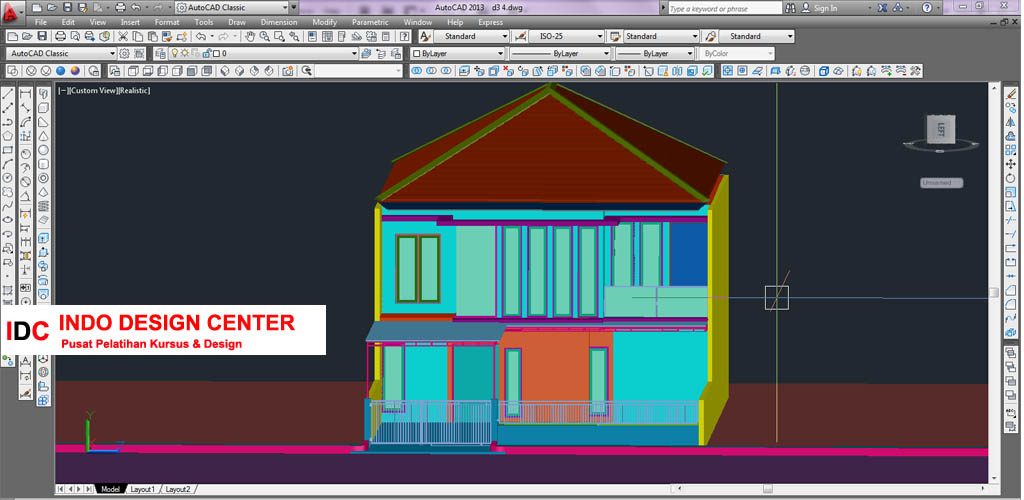Open the Express menu
This screenshot has width=1024, height=500.
point(490,22)
